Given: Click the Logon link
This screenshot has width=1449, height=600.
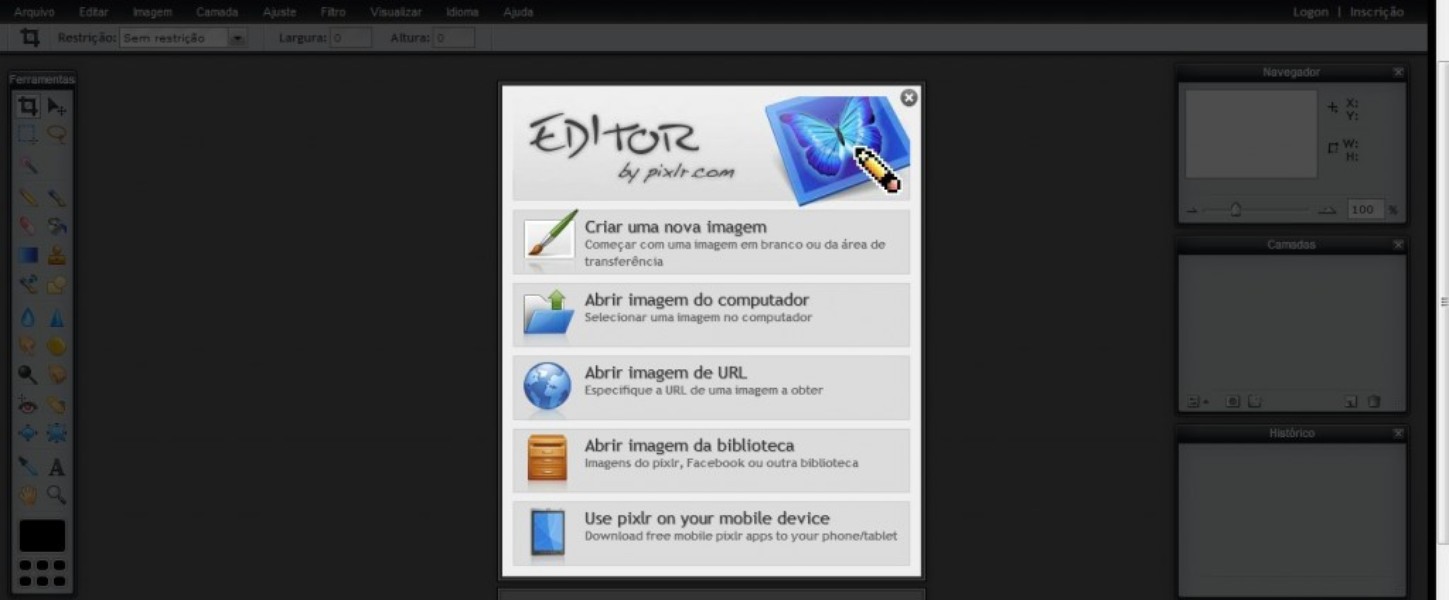Looking at the screenshot, I should pyautogui.click(x=1310, y=12).
